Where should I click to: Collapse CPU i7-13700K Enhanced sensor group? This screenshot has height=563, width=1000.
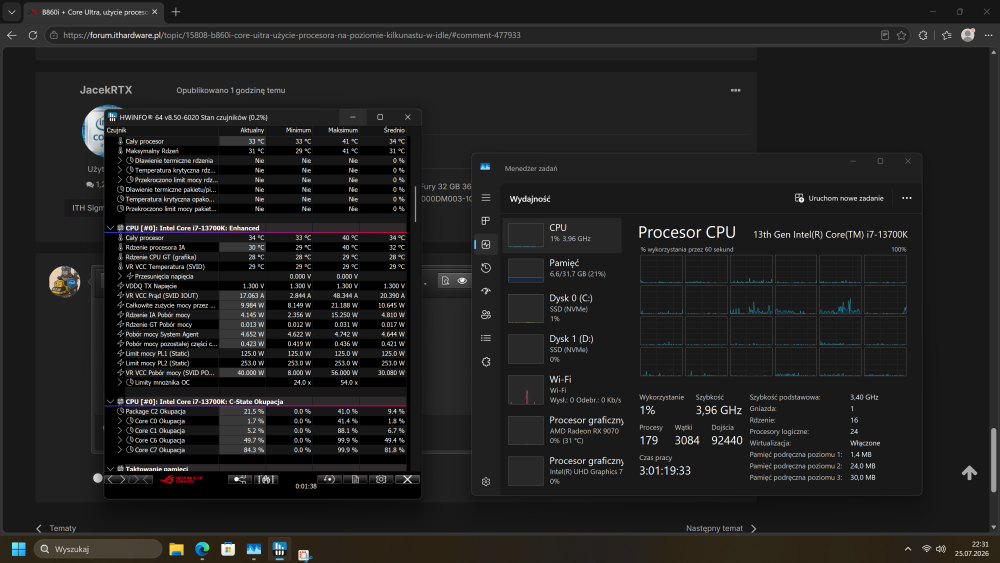coord(110,228)
